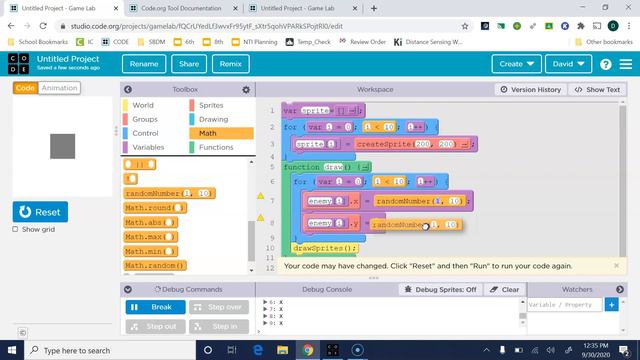The width and height of the screenshot is (640, 360).
Task: Collapse the toolbox with the left arrow
Action: pos(128,89)
